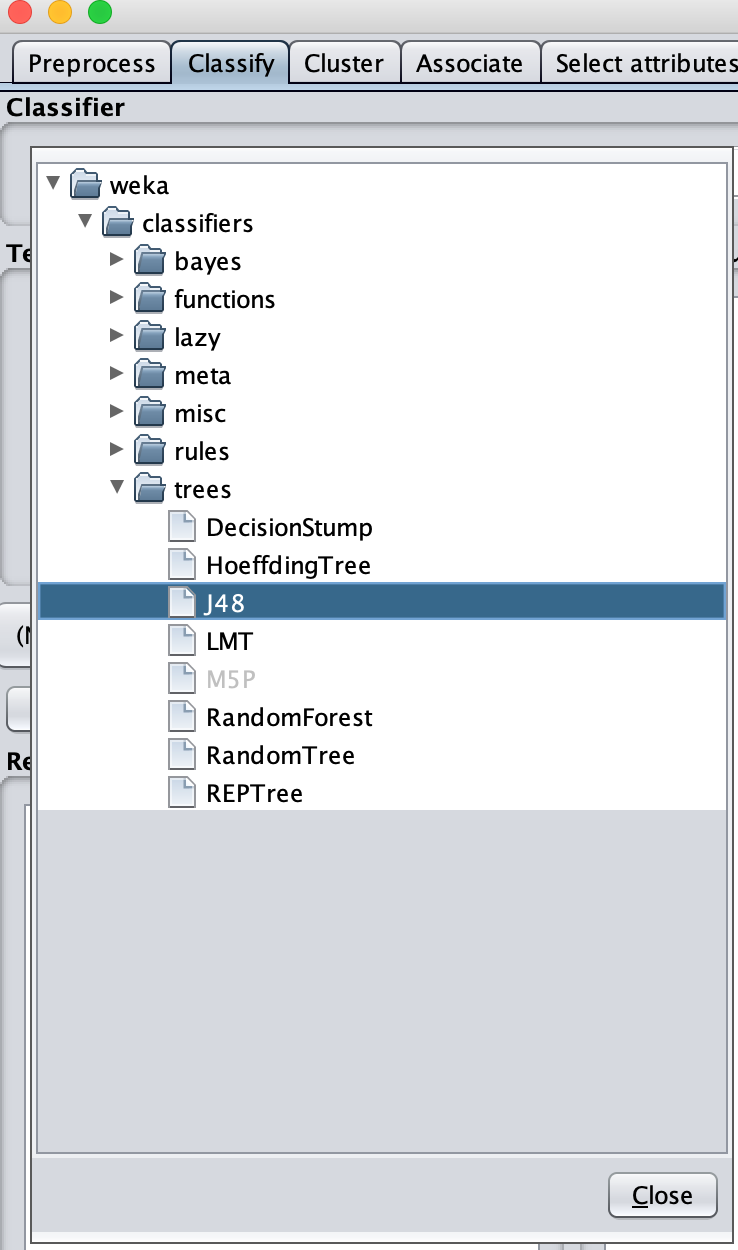Click the disabled M5P entry
Screen dimensions: 738x1250
click(231, 680)
